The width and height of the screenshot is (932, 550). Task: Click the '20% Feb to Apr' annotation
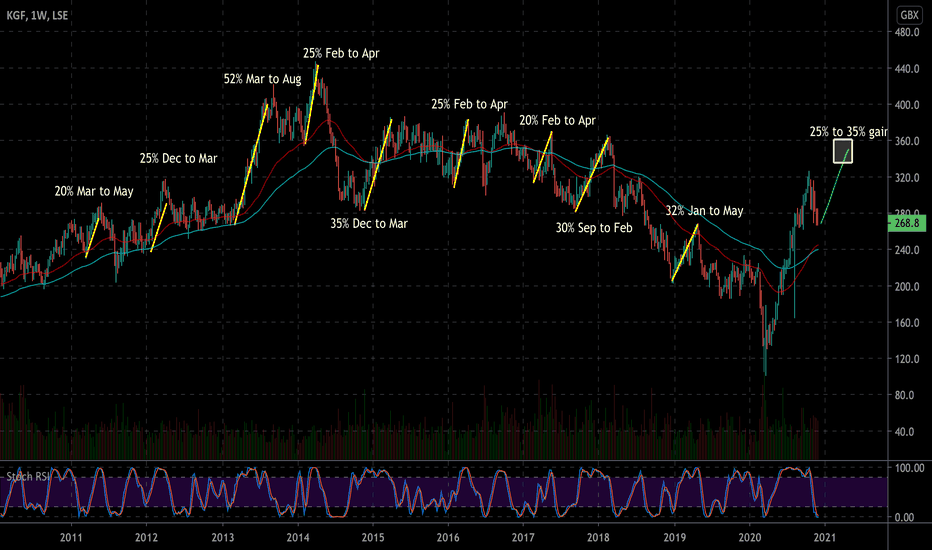[x=558, y=121]
